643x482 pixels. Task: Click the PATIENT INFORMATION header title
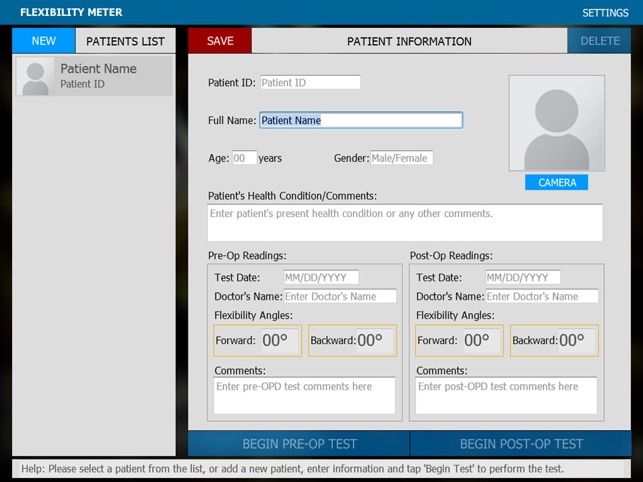point(409,41)
